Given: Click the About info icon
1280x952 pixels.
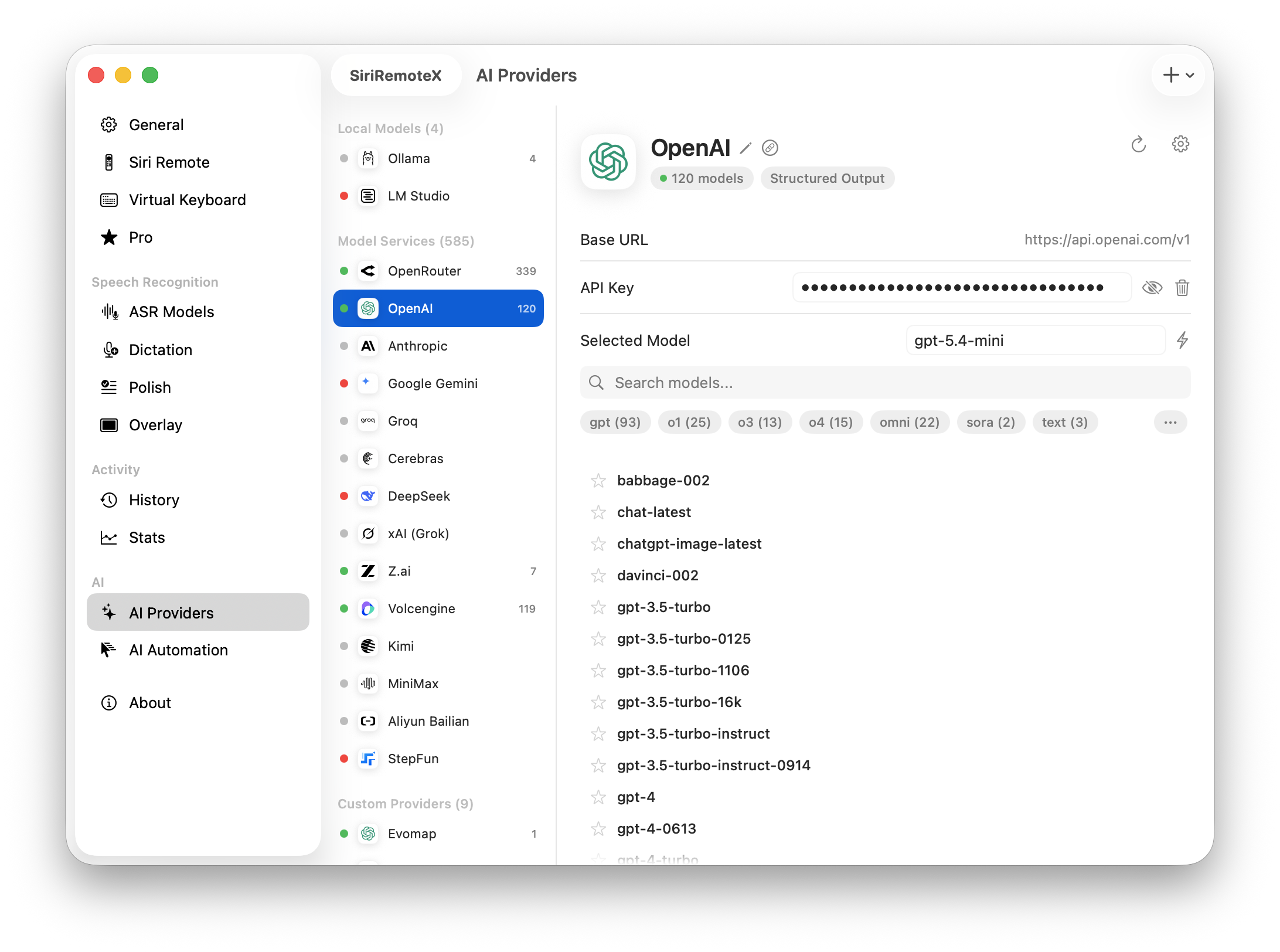Looking at the screenshot, I should click(x=109, y=703).
